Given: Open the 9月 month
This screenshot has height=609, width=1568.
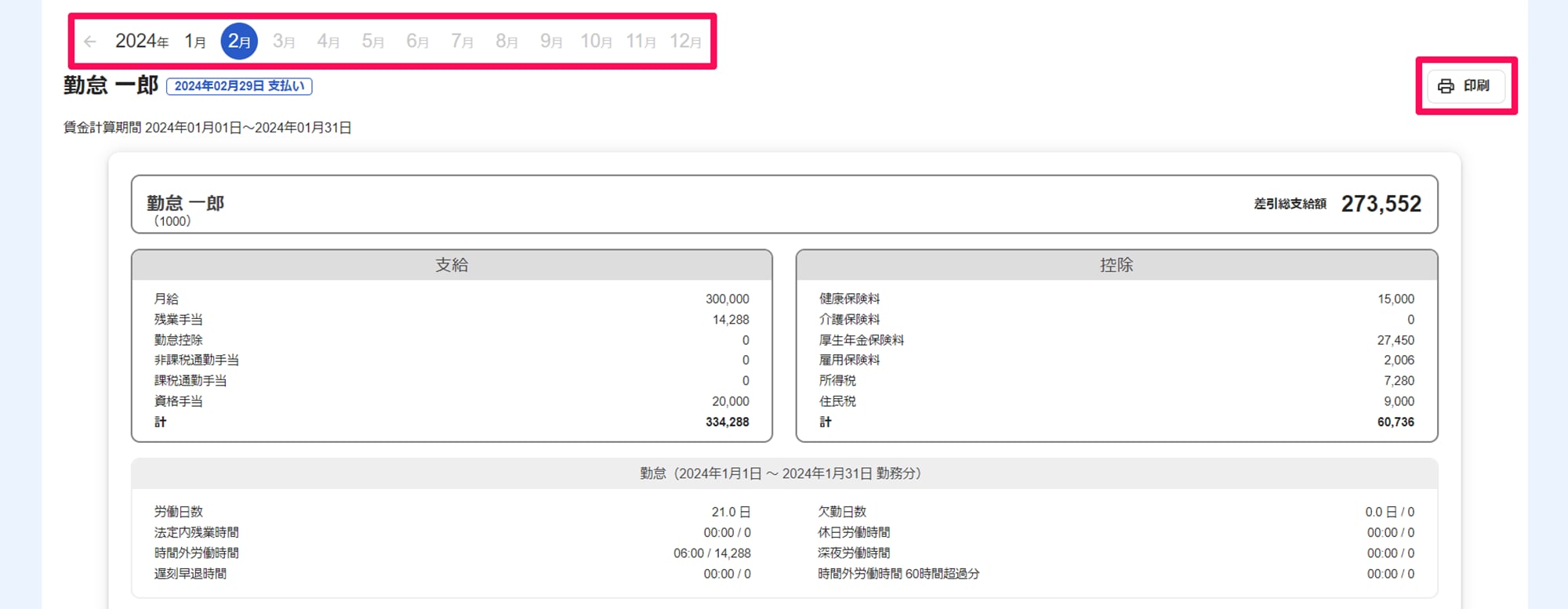Looking at the screenshot, I should tap(552, 42).
